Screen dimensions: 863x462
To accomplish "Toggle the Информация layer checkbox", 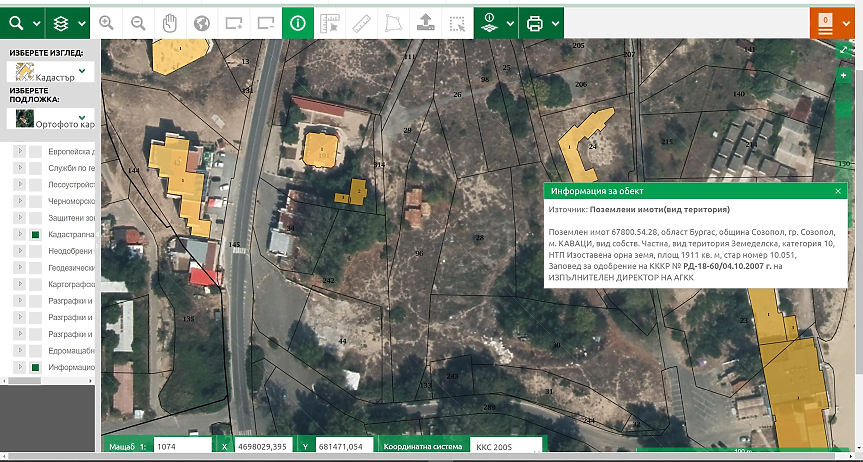I will (x=35, y=368).
